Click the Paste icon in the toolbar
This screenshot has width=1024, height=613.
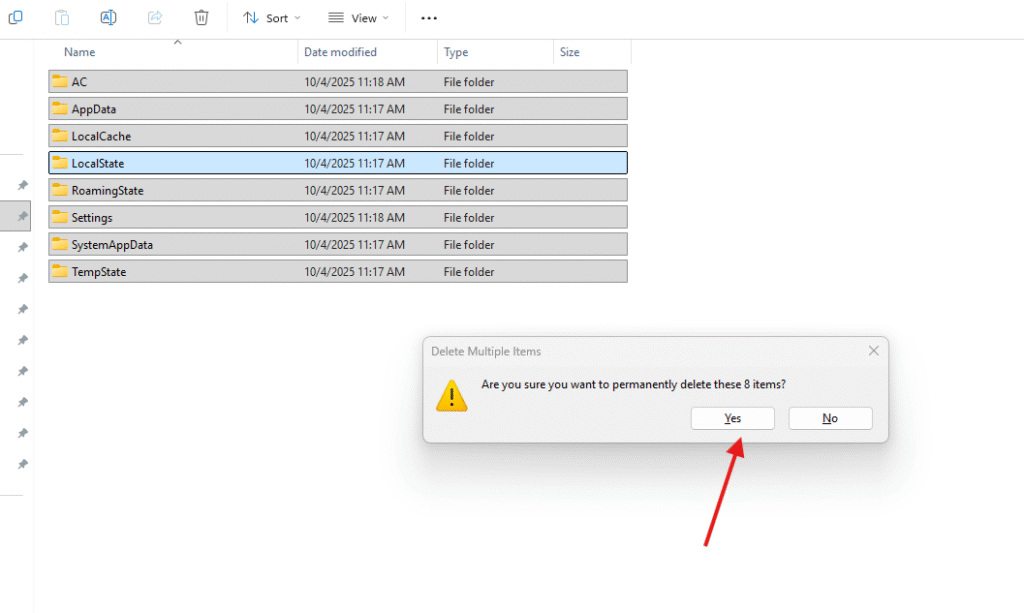pyautogui.click(x=62, y=17)
